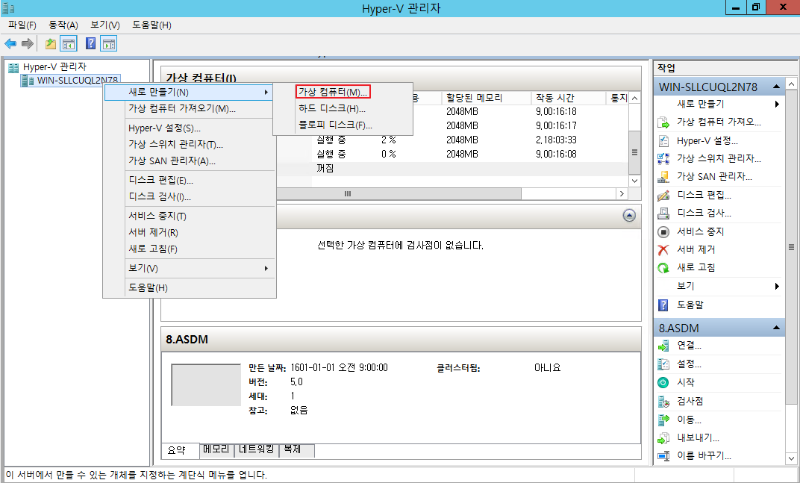The height and width of the screenshot is (483, 800).
Task: Click the inspect disk icon in the Actions pane
Action: point(663,213)
